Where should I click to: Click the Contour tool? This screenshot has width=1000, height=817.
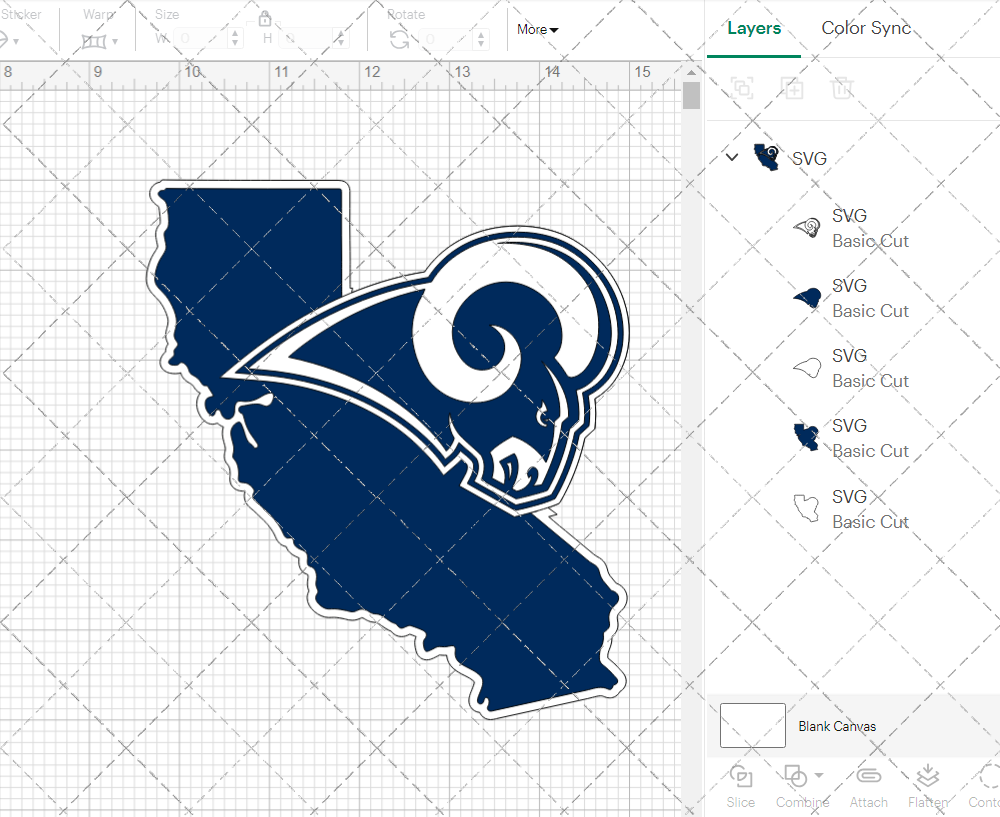pos(984,786)
